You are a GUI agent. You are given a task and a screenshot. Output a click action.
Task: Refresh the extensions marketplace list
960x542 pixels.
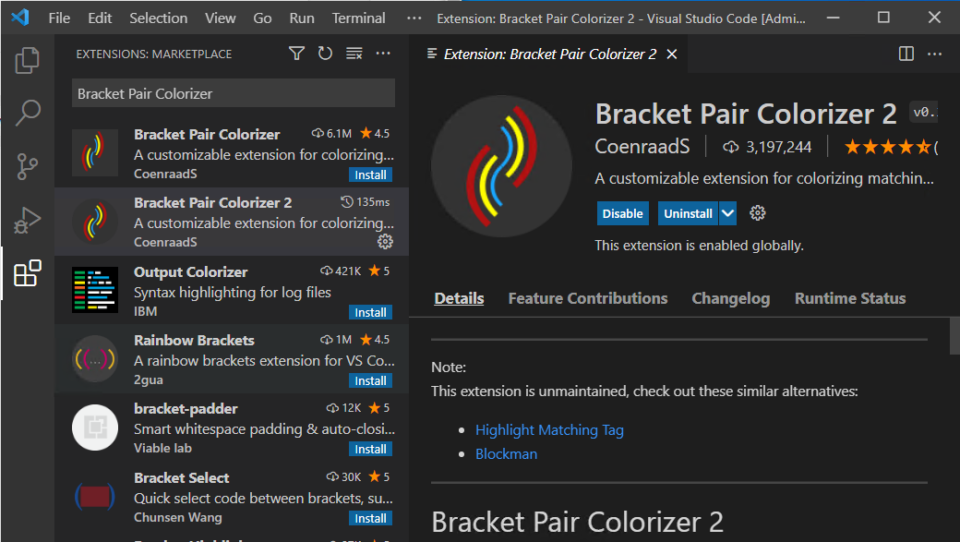click(325, 54)
